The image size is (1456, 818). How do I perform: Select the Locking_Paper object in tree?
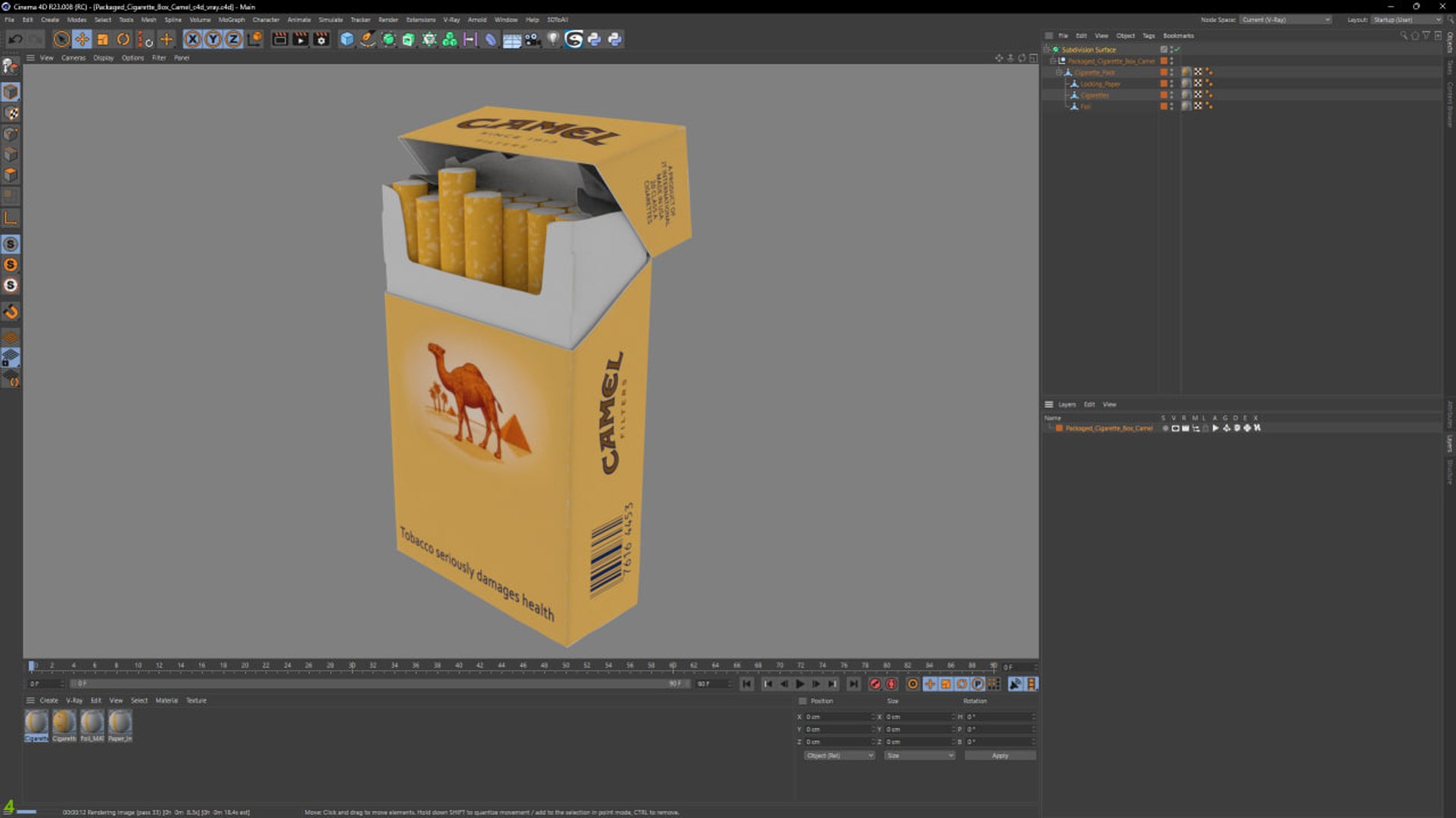(x=1100, y=84)
